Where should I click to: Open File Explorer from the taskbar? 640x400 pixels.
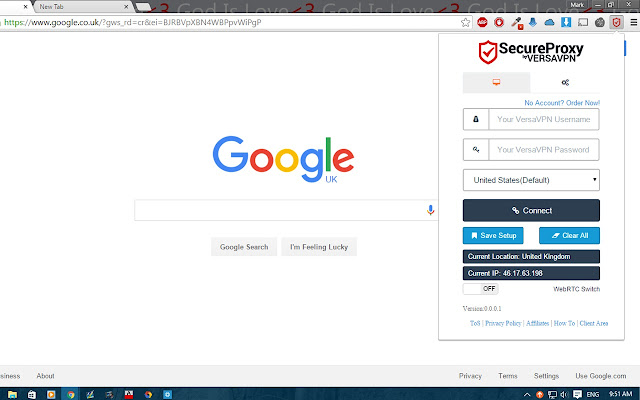click(12, 394)
